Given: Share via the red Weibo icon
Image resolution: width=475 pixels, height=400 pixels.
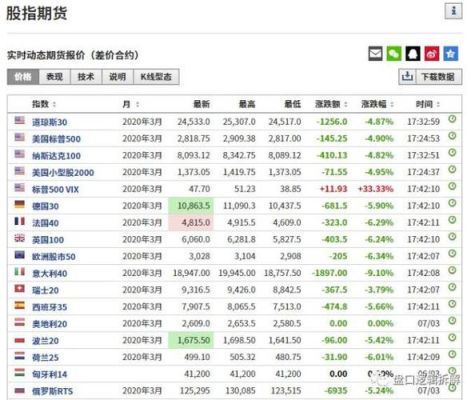Looking at the screenshot, I should pyautogui.click(x=432, y=54).
